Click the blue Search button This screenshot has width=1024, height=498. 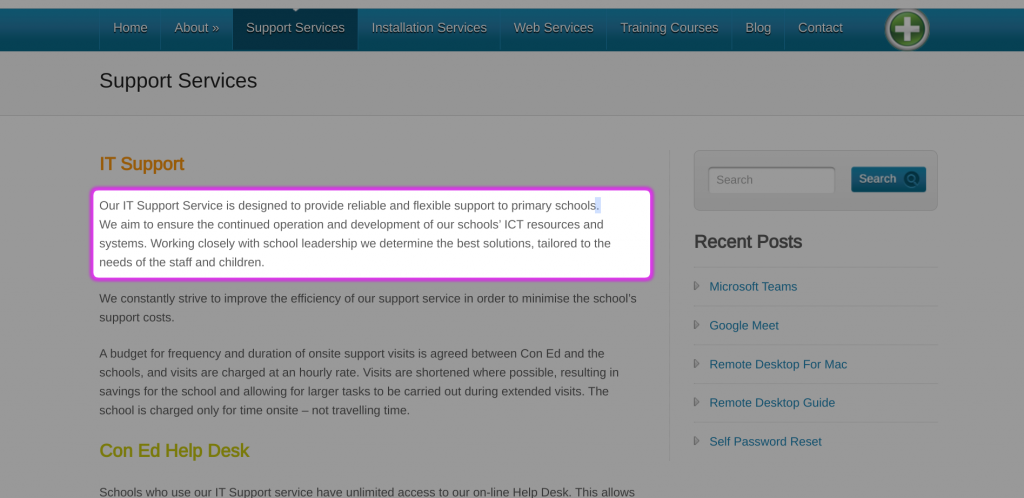[x=888, y=179]
